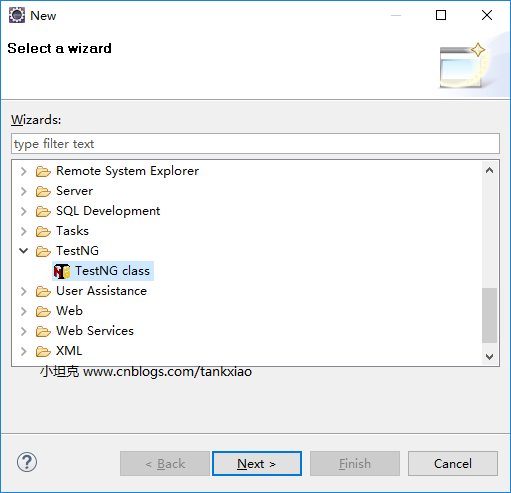The height and width of the screenshot is (493, 511).
Task: Select the Server label
Action: (74, 191)
